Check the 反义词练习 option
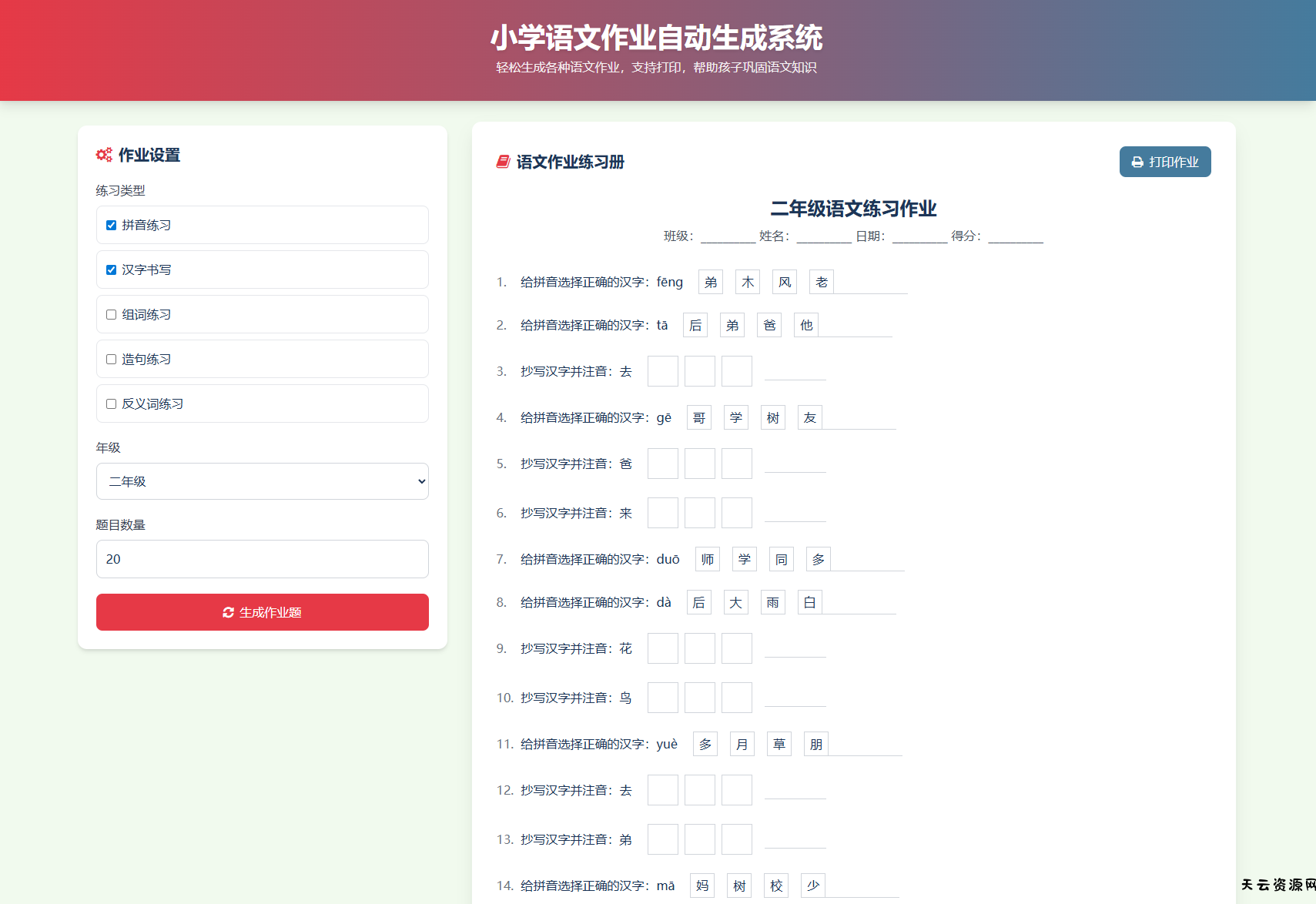The width and height of the screenshot is (1316, 904). 112,404
